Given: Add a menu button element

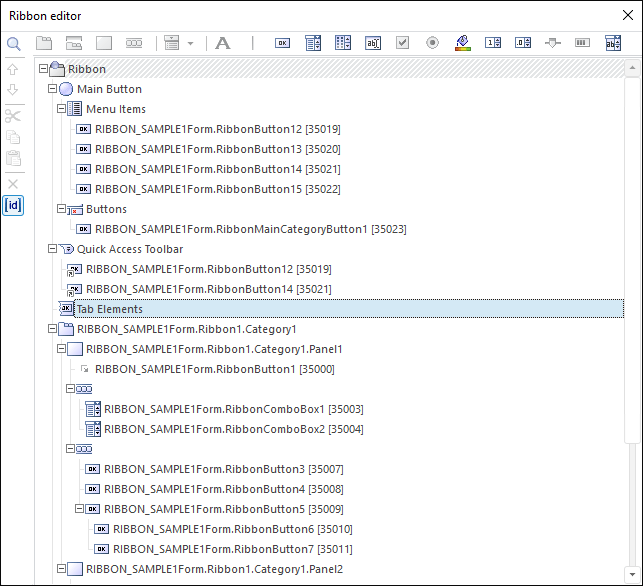Looking at the screenshot, I should [x=171, y=43].
